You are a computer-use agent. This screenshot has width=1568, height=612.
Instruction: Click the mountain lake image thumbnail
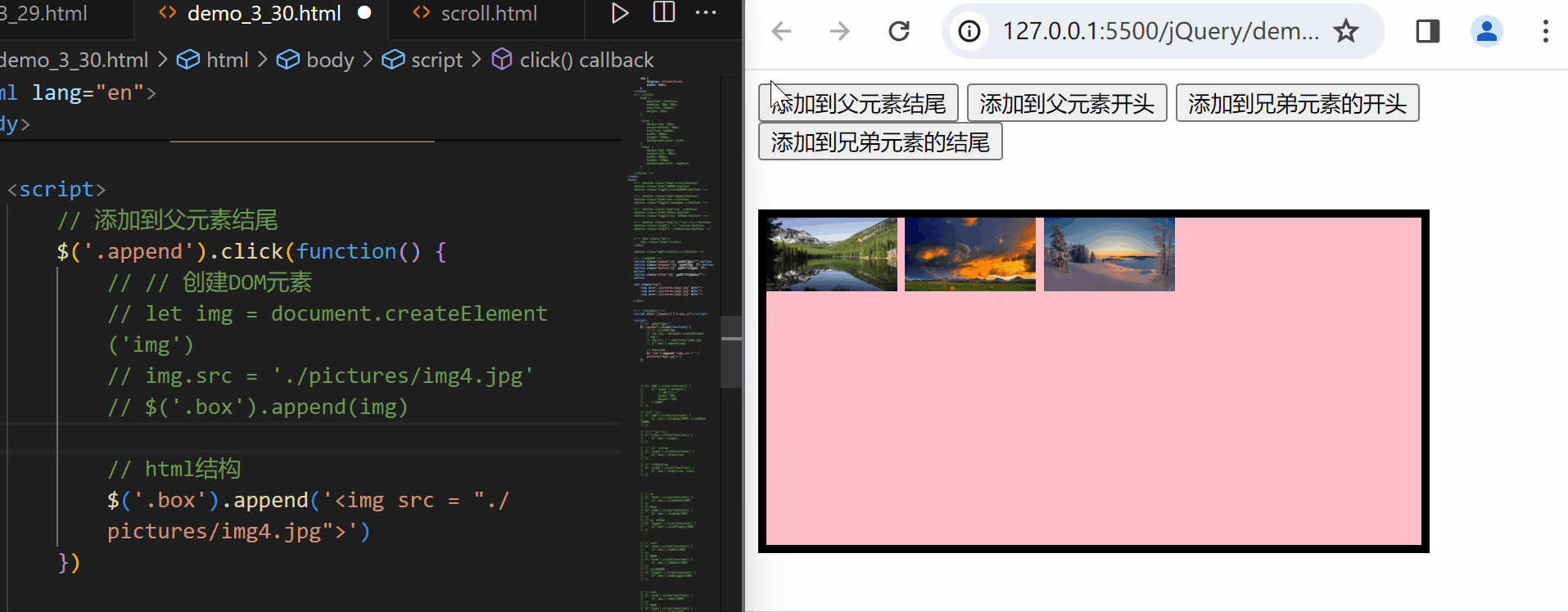click(832, 254)
